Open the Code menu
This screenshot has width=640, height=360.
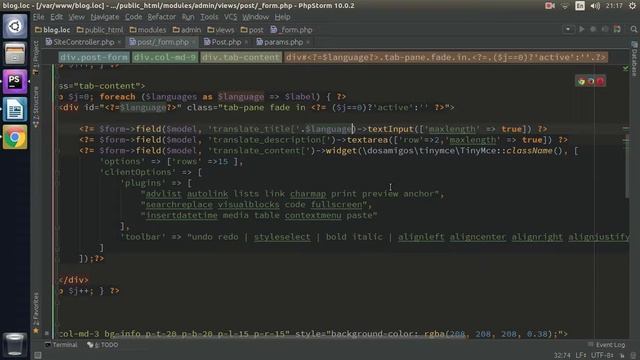pyautogui.click(x=133, y=17)
